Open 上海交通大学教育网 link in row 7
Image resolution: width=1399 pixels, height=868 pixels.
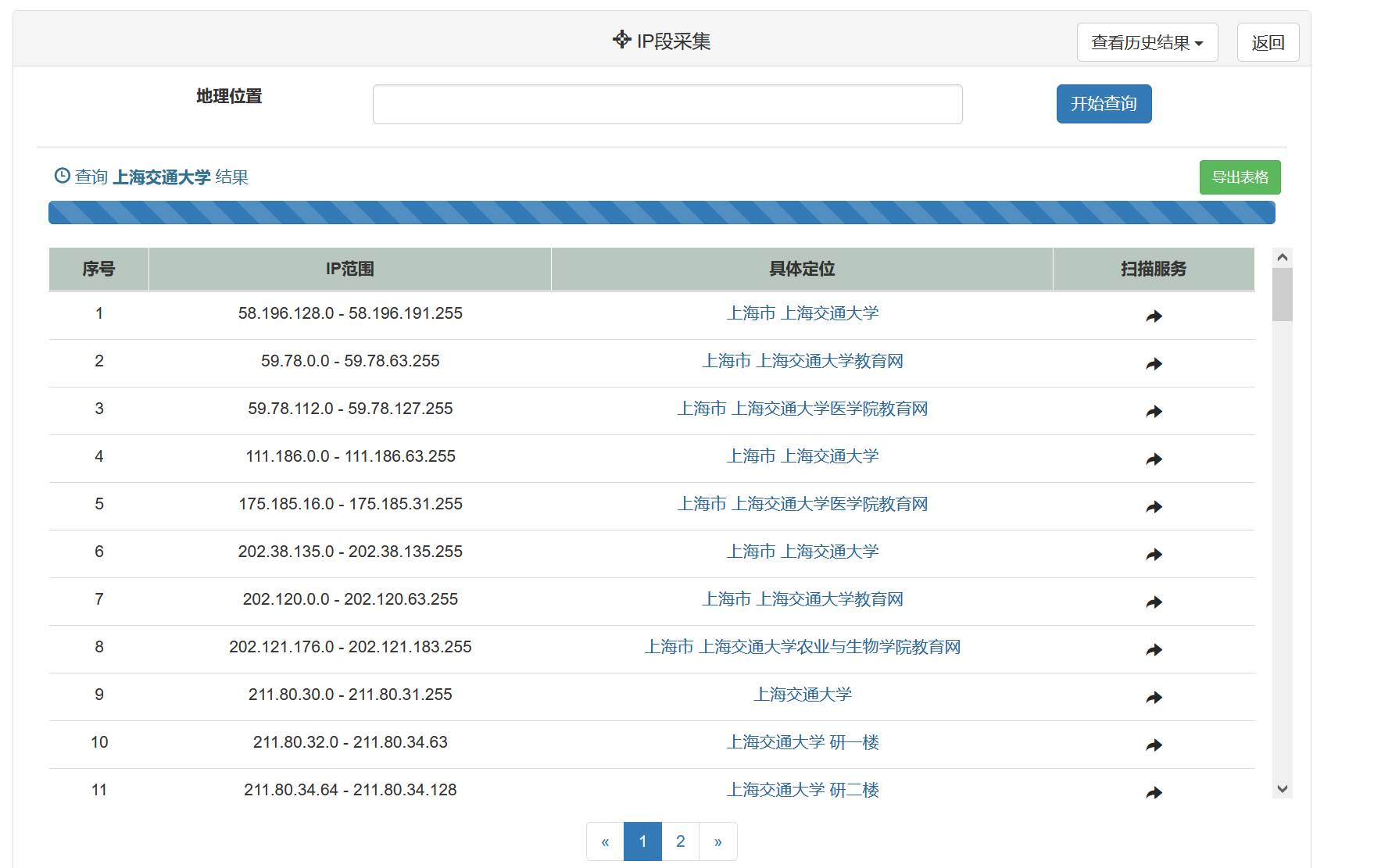(x=803, y=599)
